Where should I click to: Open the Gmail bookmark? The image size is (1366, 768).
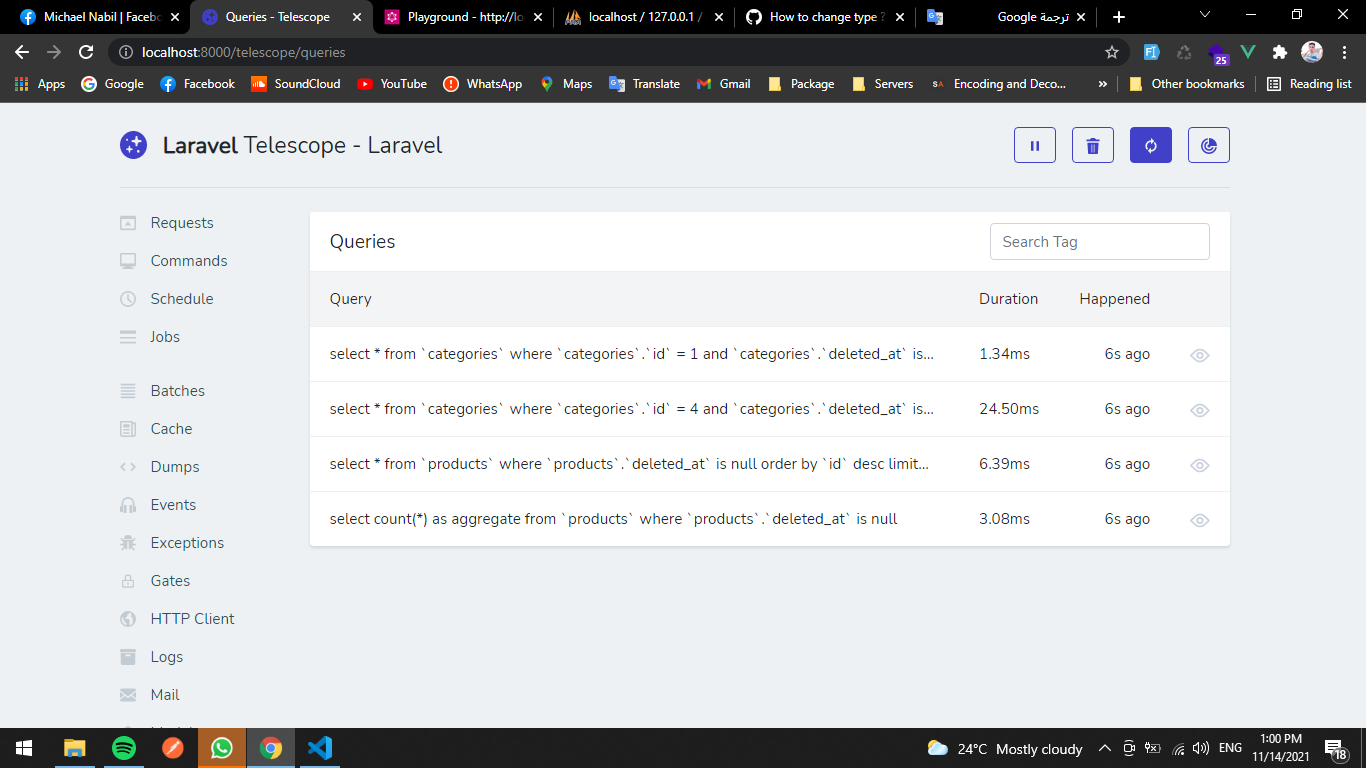coord(723,84)
